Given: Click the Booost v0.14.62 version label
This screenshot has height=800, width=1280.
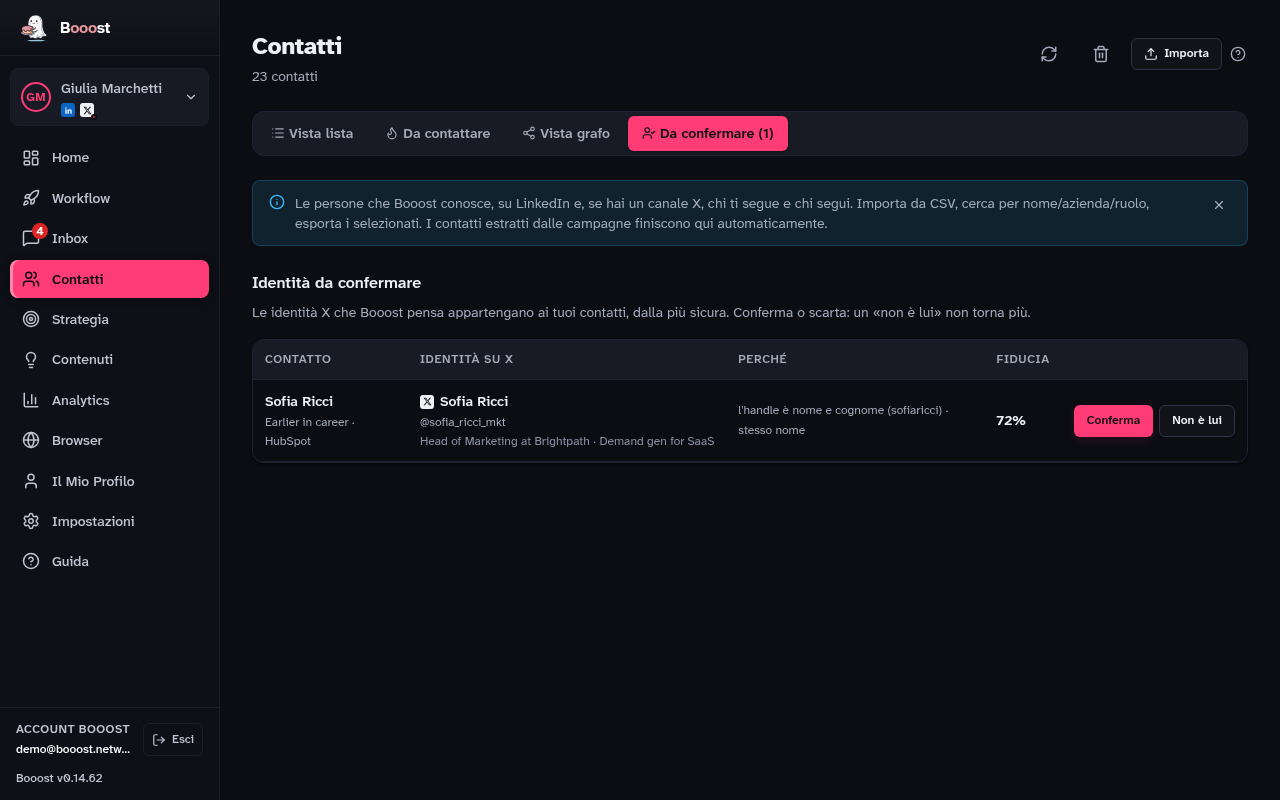Looking at the screenshot, I should [x=59, y=778].
